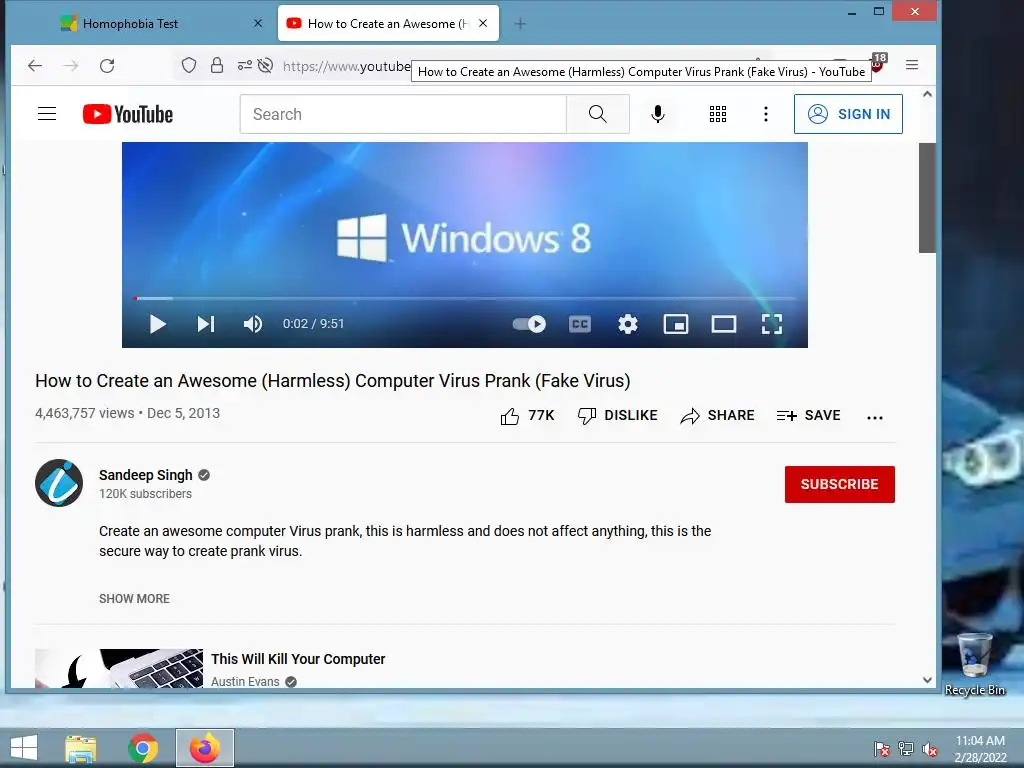Image resolution: width=1024 pixels, height=768 pixels.
Task: Switch to theater mode
Action: [x=724, y=324]
